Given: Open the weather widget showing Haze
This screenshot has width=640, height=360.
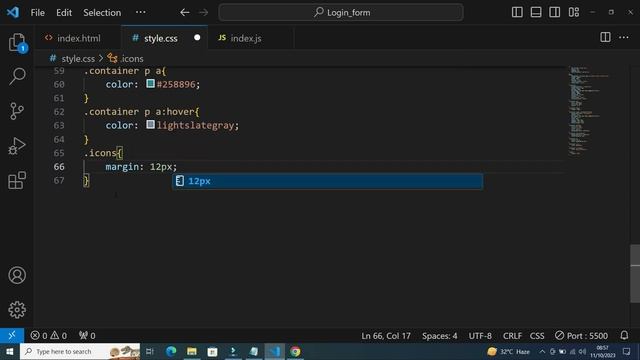Looking at the screenshot, I should pyautogui.click(x=509, y=351).
